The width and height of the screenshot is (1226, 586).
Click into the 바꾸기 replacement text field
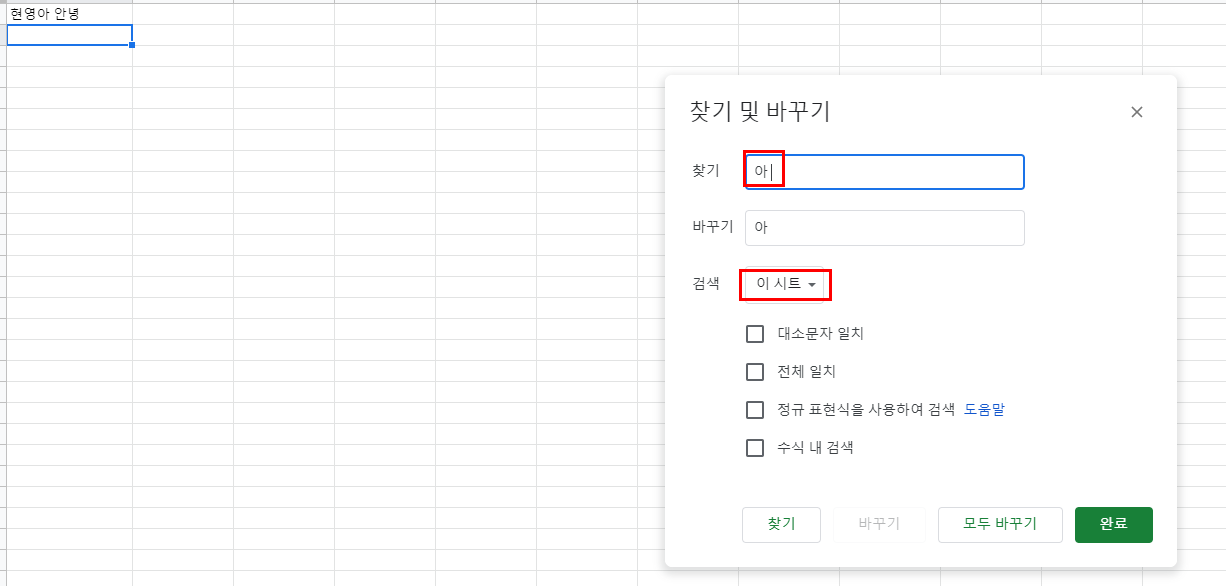(885, 228)
